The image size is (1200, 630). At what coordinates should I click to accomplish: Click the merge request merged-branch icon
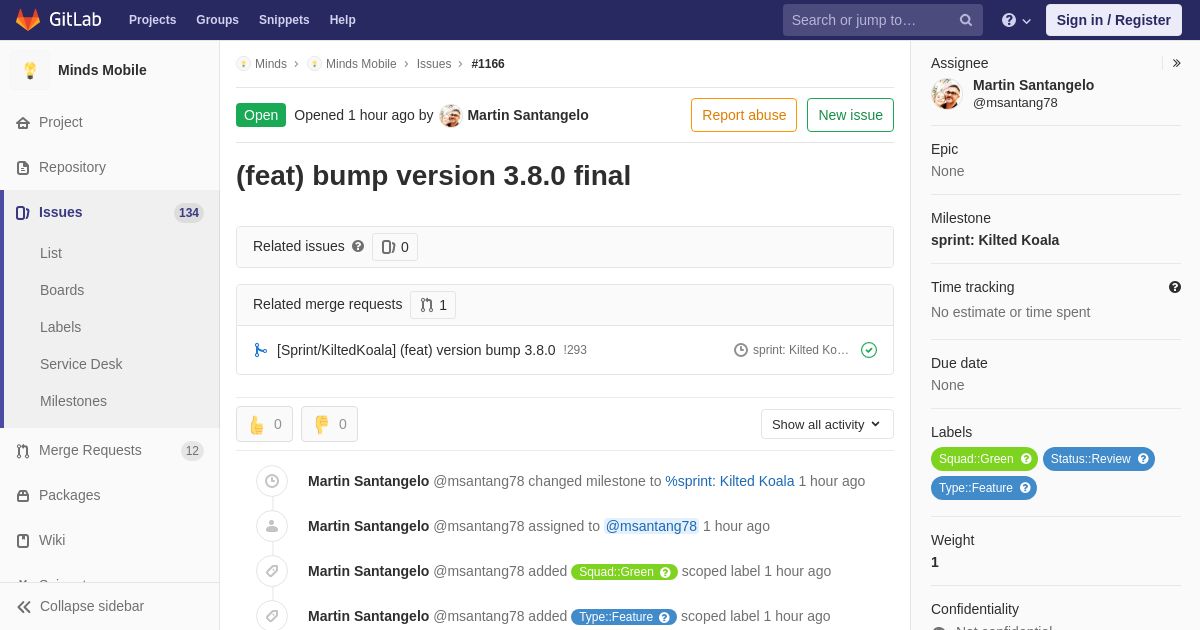pos(260,350)
